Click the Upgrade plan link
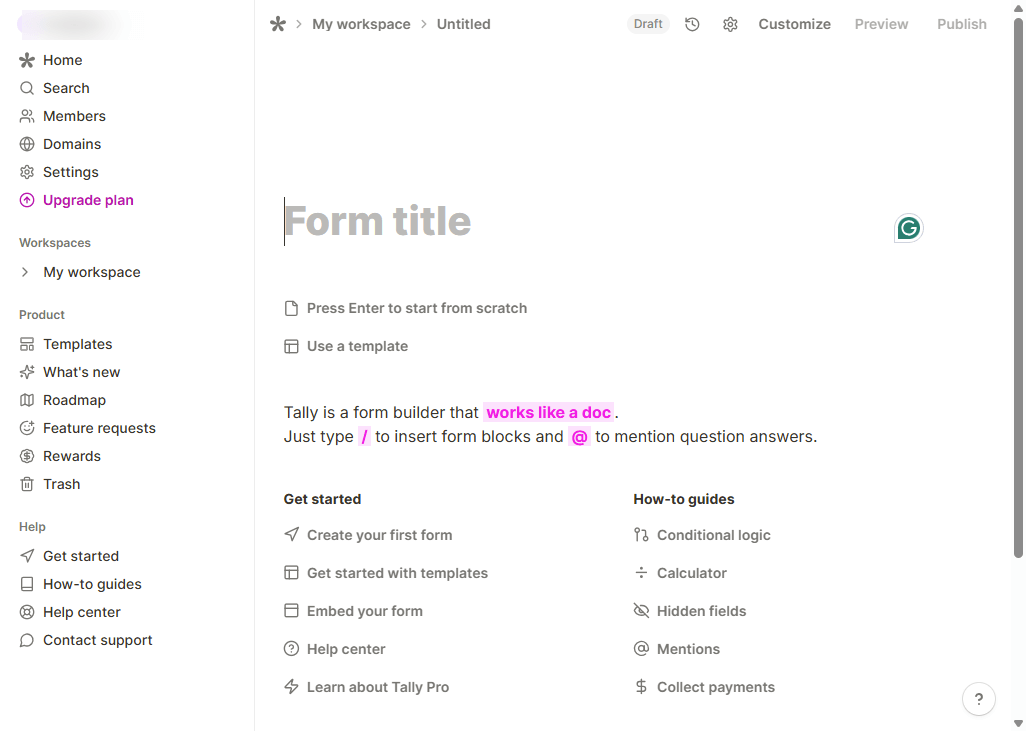Screen dimensions: 1027x731 tap(88, 200)
